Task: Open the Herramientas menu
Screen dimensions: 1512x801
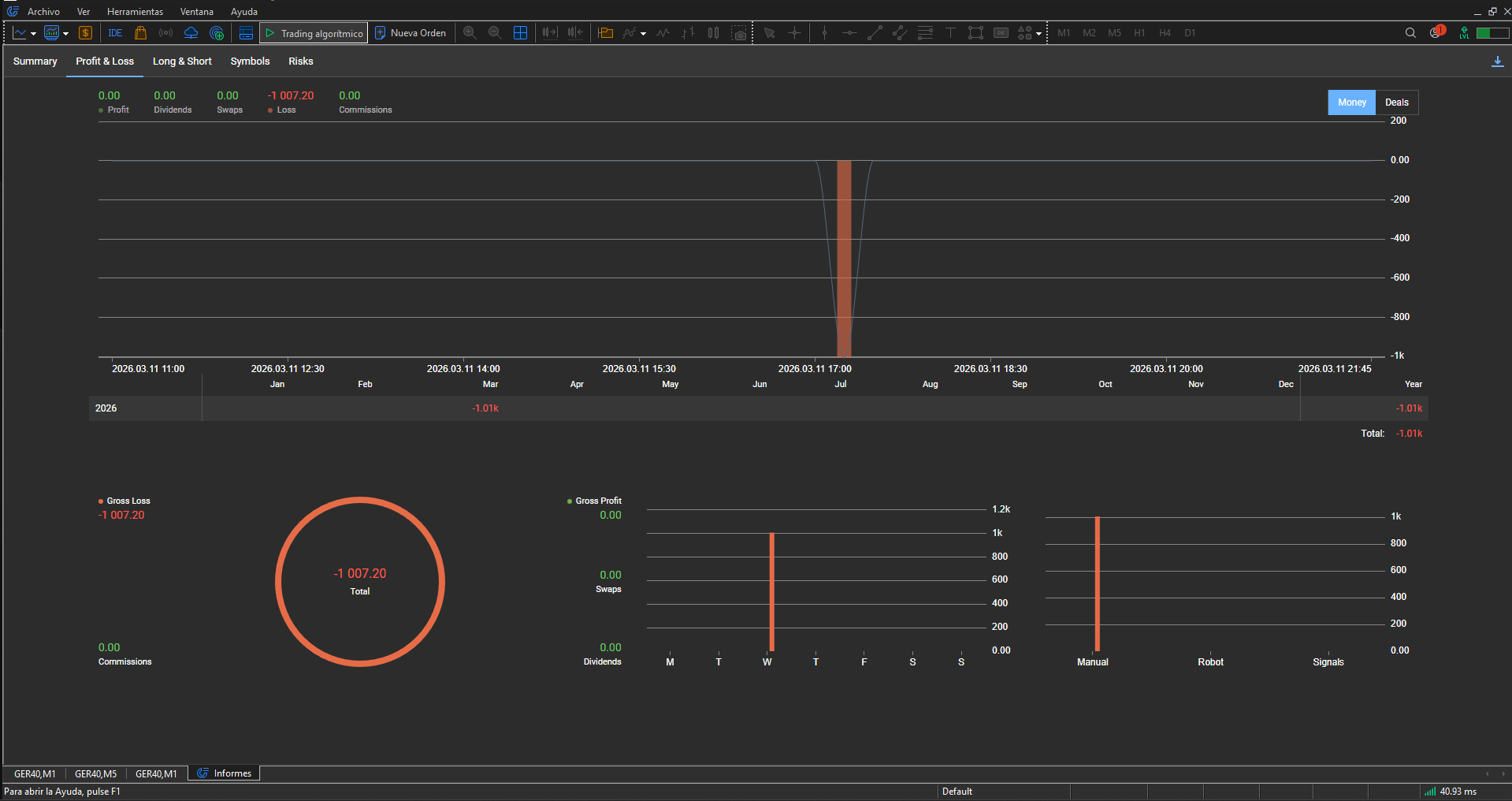Action: (135, 12)
